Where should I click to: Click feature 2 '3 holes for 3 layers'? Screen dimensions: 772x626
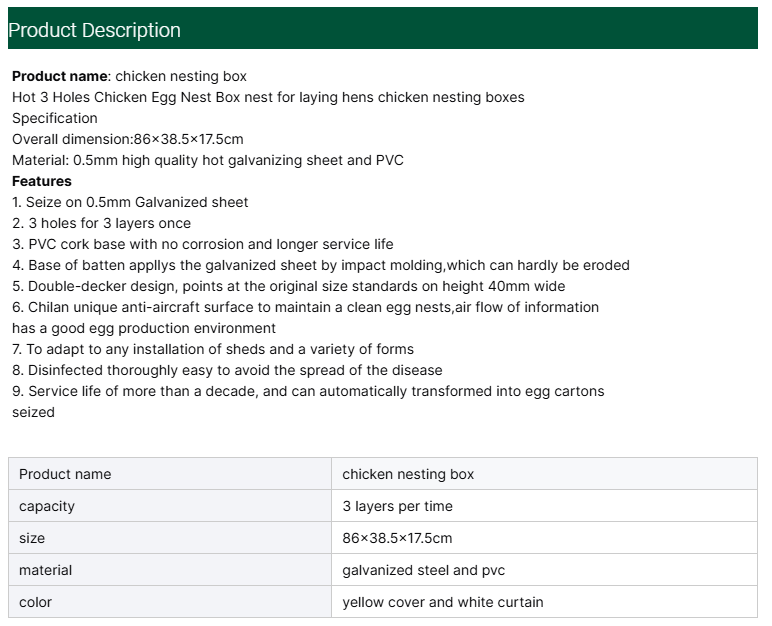[x=101, y=223]
